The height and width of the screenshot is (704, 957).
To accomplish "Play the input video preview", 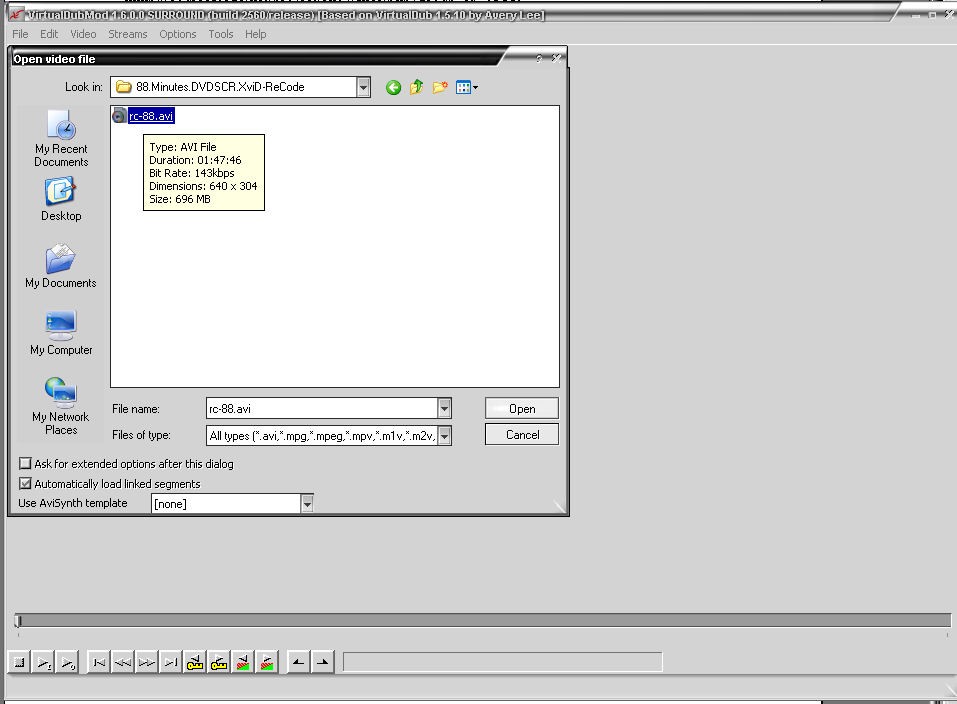I will pyautogui.click(x=43, y=662).
